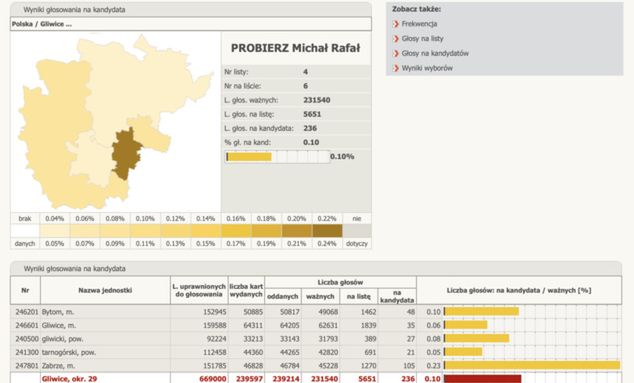634x383 pixels.
Task: Click the 0.04% lightest legend swatch
Action: click(55, 231)
